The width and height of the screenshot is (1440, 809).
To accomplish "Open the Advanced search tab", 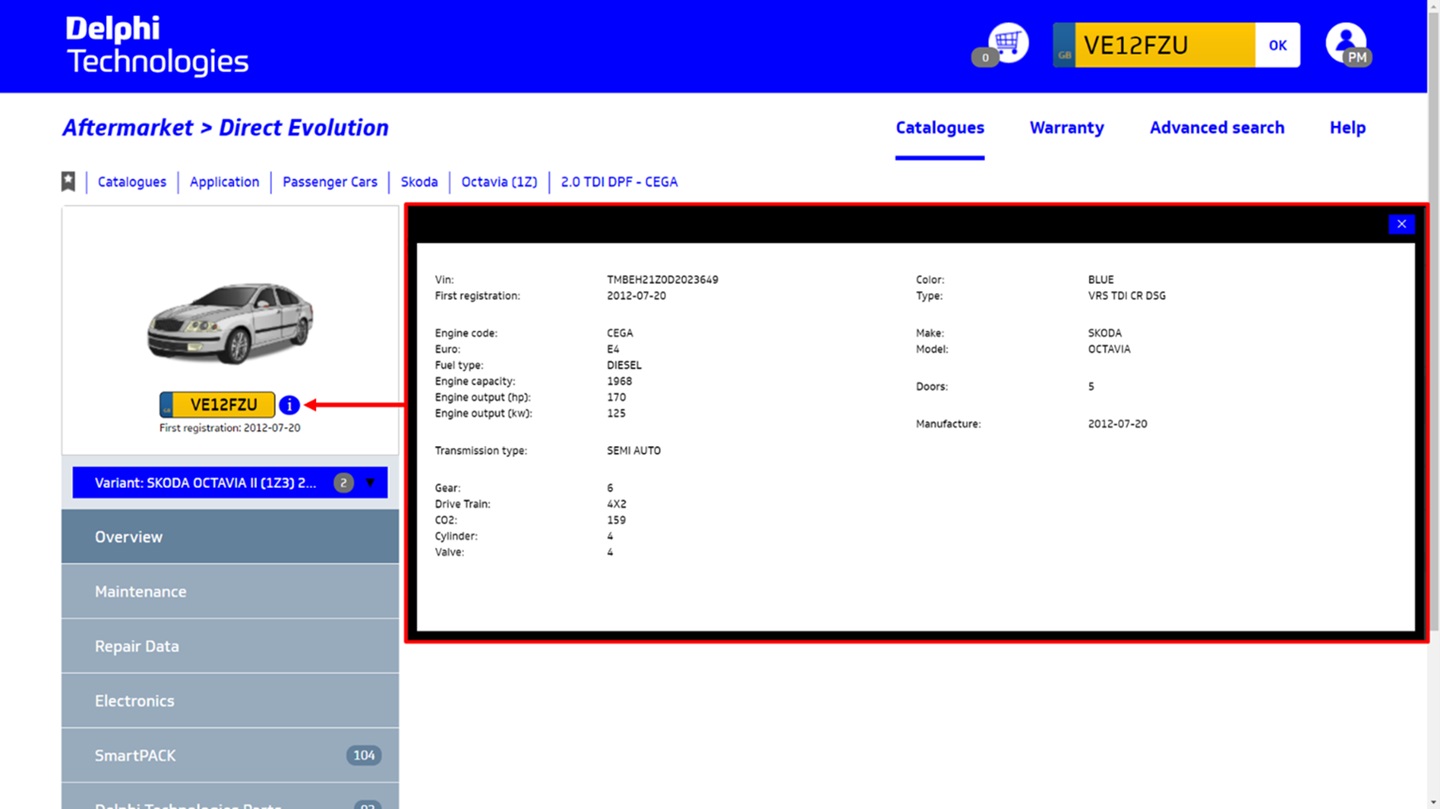I will click(1216, 128).
